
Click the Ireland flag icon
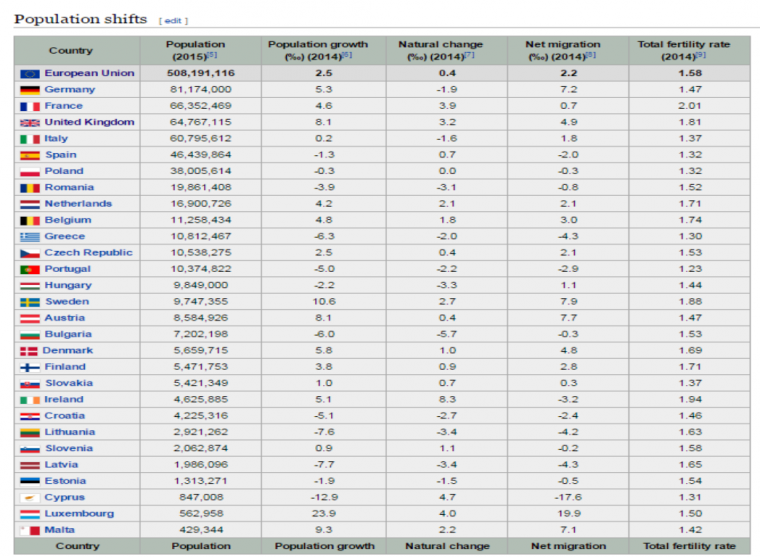click(30, 400)
